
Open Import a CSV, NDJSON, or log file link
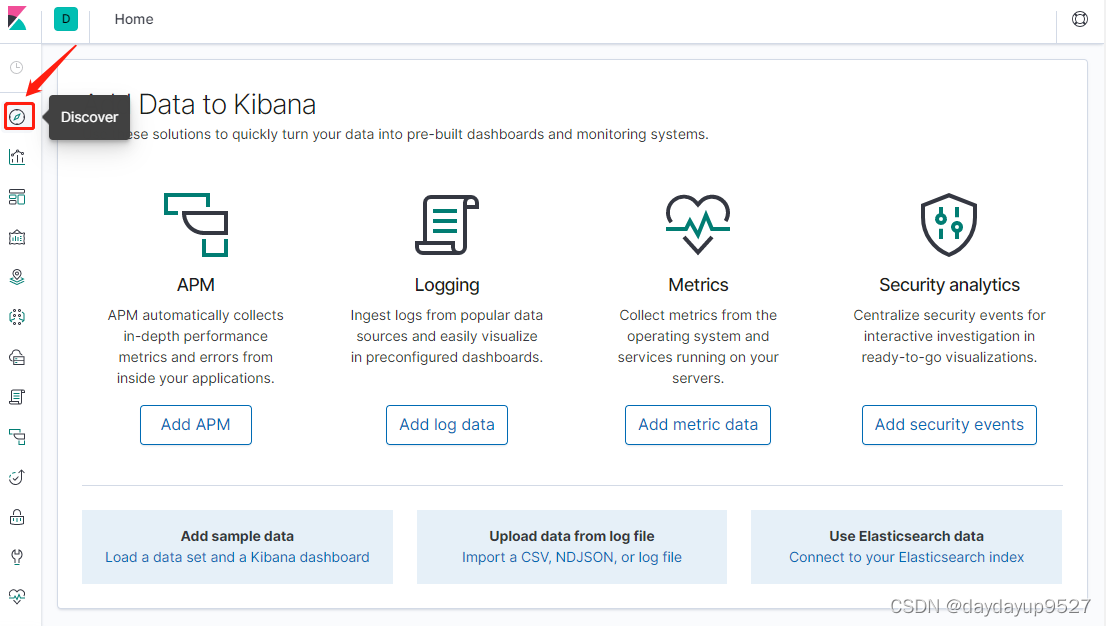[x=572, y=558]
